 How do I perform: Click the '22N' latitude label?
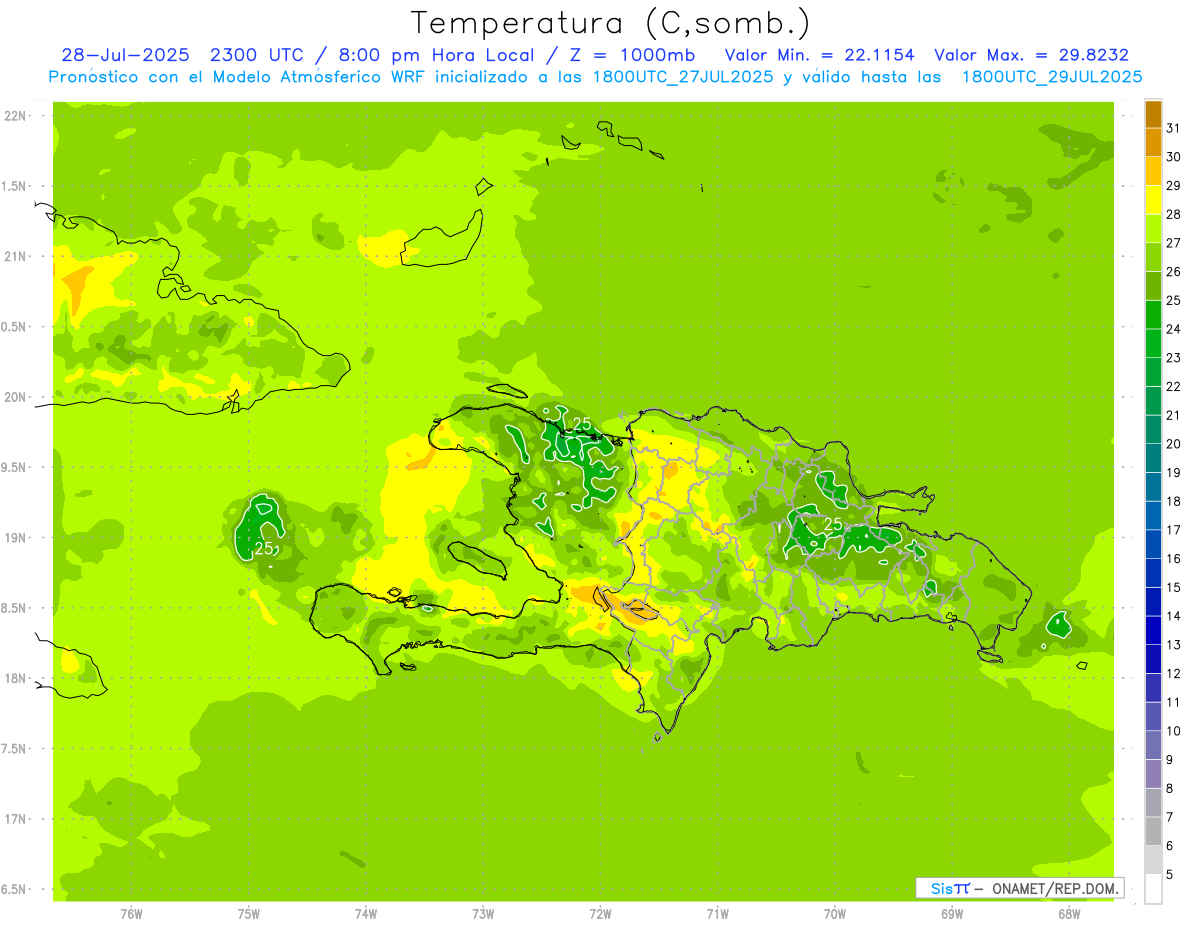pyautogui.click(x=16, y=116)
